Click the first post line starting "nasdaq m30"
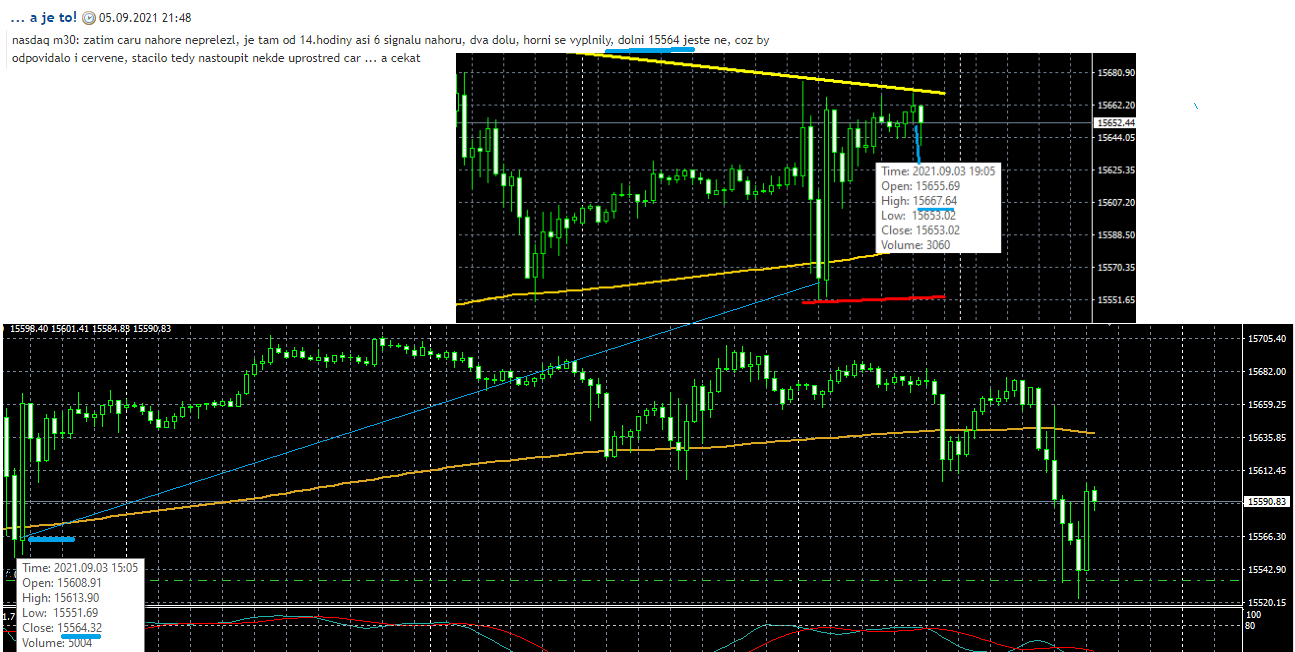Screen dimensions: 1295x652 pyautogui.click(x=390, y=40)
